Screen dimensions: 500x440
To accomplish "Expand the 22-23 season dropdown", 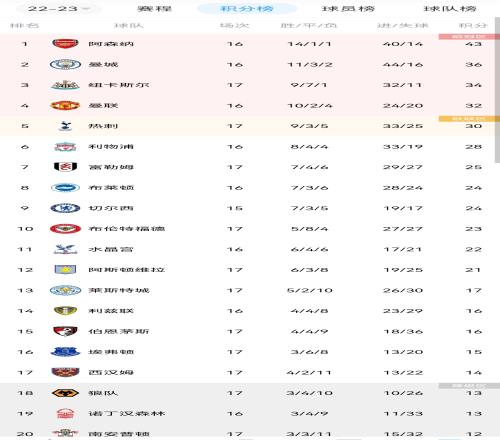I will [x=59, y=8].
